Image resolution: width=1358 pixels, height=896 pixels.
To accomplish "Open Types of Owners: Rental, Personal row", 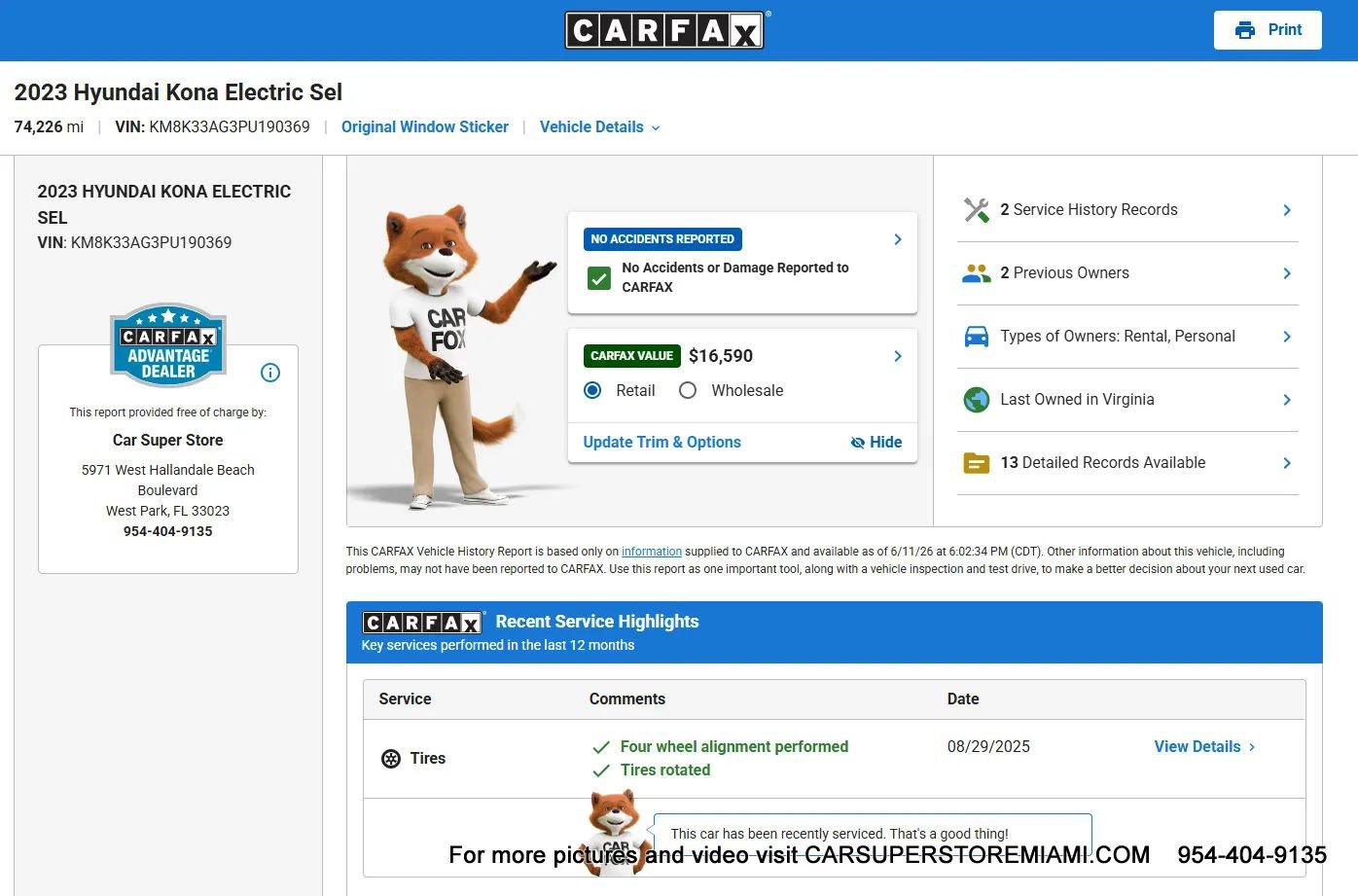I will click(x=1127, y=337).
